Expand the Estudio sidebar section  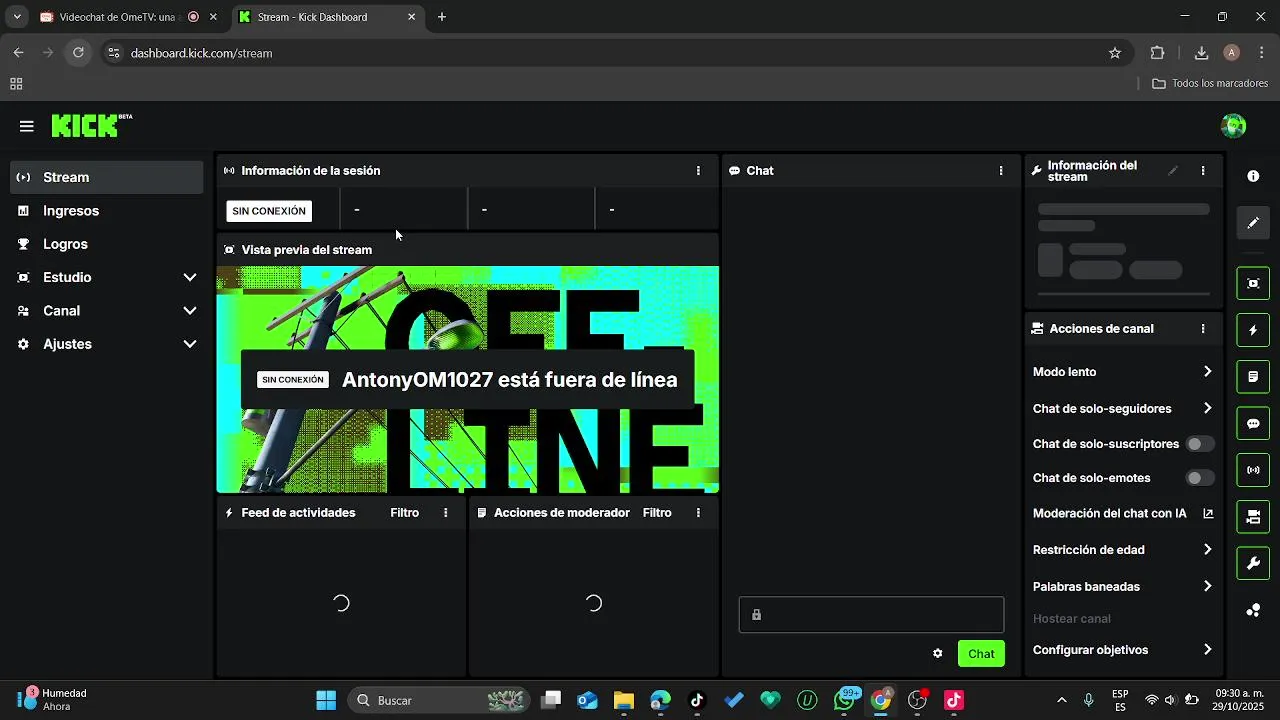[107, 277]
